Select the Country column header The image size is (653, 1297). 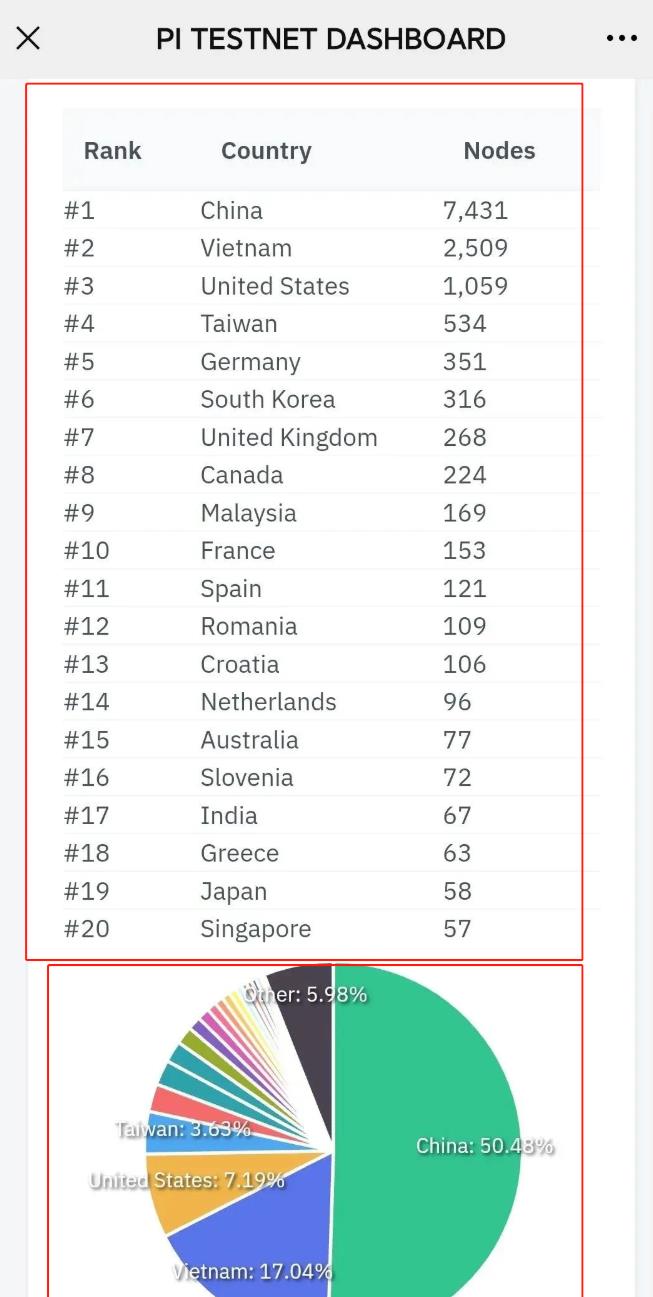[x=266, y=151]
